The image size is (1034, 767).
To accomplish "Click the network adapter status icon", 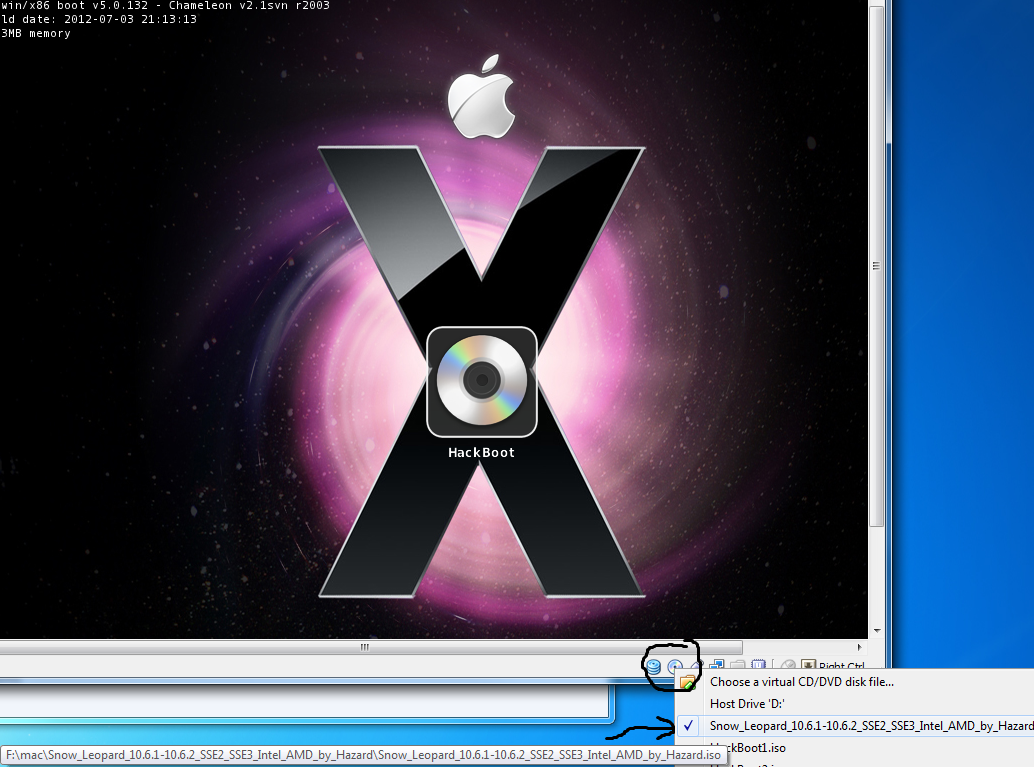I will [x=717, y=665].
